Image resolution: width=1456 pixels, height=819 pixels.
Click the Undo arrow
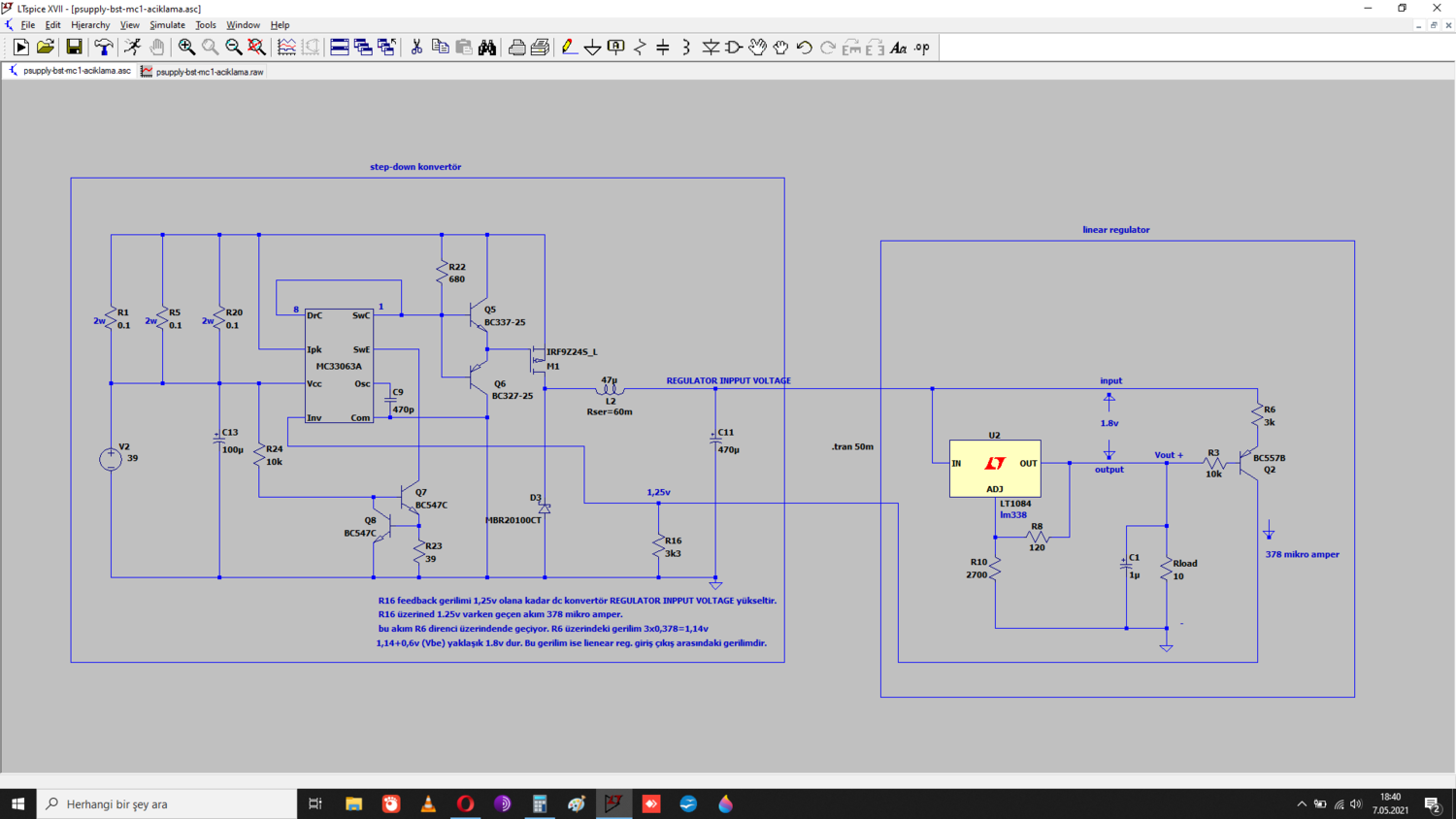805,48
